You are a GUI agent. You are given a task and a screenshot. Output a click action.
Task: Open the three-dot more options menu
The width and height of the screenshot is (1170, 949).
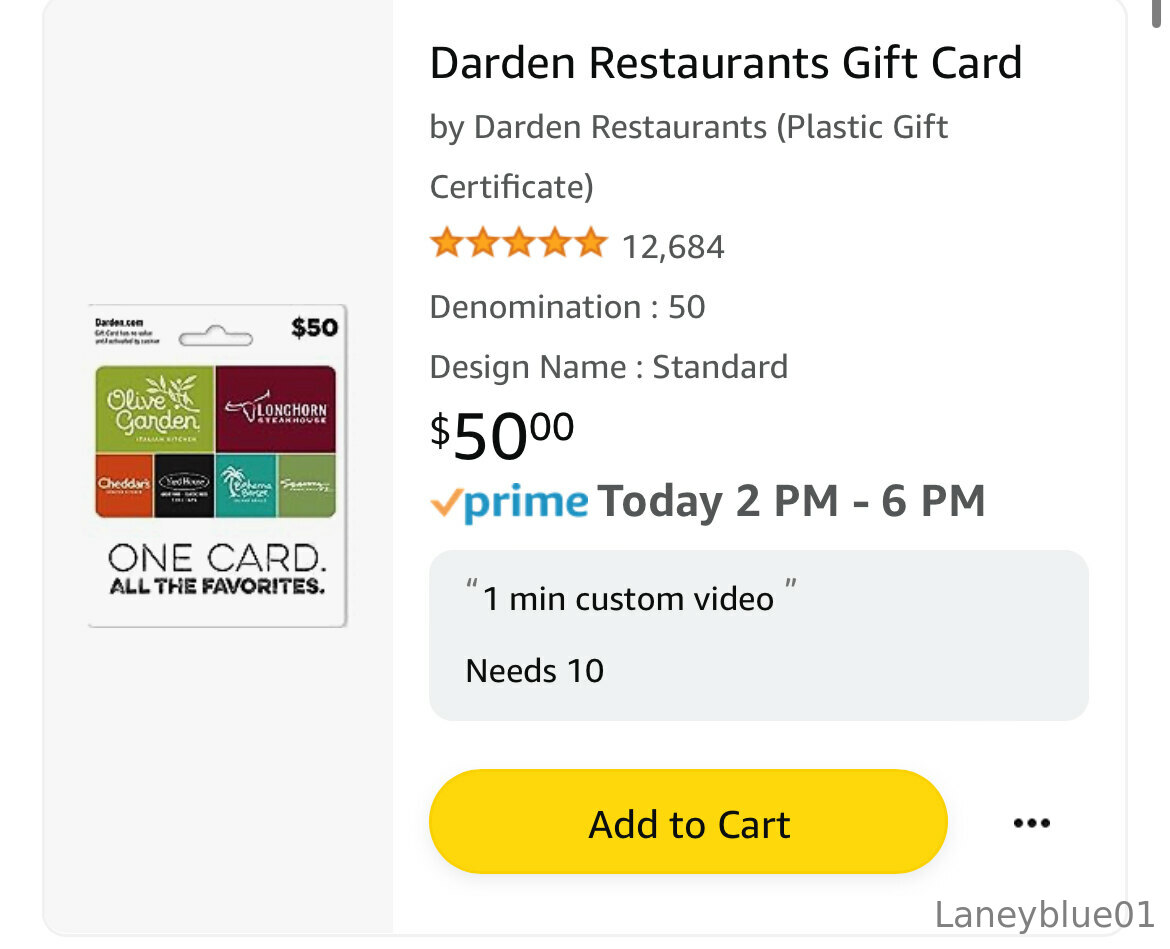(x=1032, y=823)
